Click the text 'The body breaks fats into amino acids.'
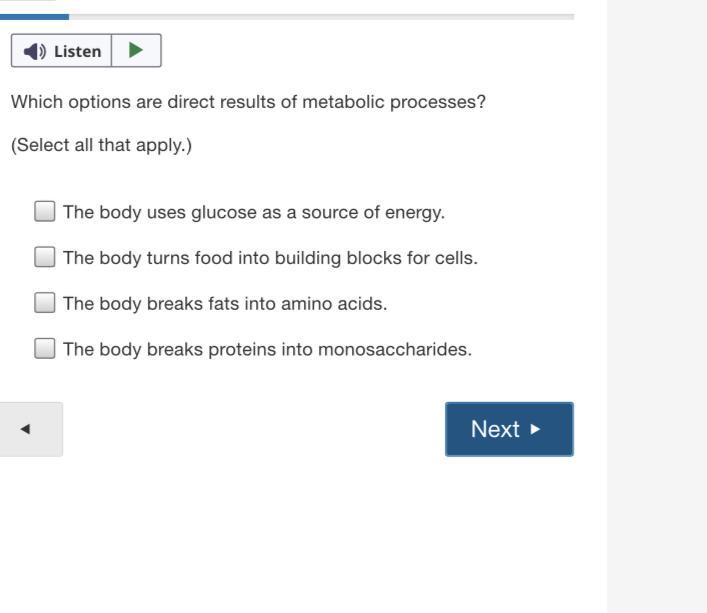The width and height of the screenshot is (707, 613). 225,304
